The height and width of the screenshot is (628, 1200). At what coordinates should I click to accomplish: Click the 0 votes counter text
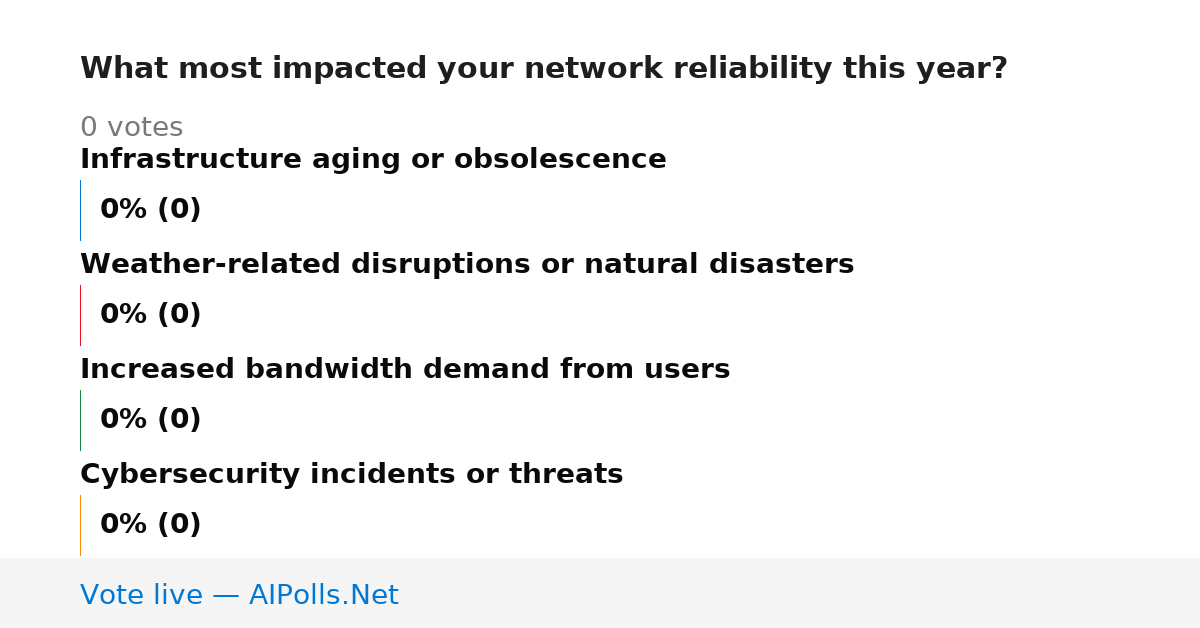(131, 128)
